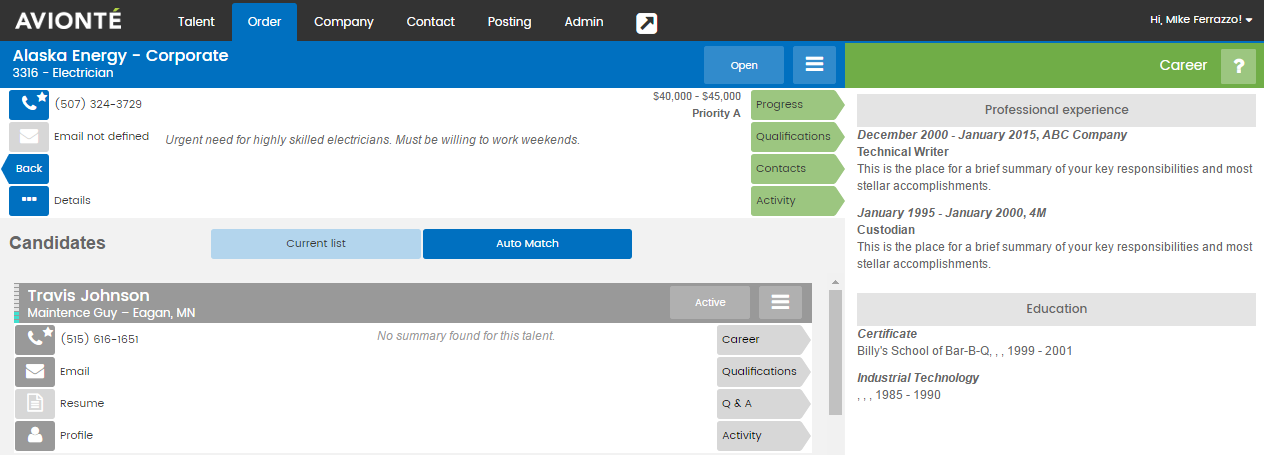1264x455 pixels.
Task: Open Travis Johnson Resume document icon
Action: [35, 403]
